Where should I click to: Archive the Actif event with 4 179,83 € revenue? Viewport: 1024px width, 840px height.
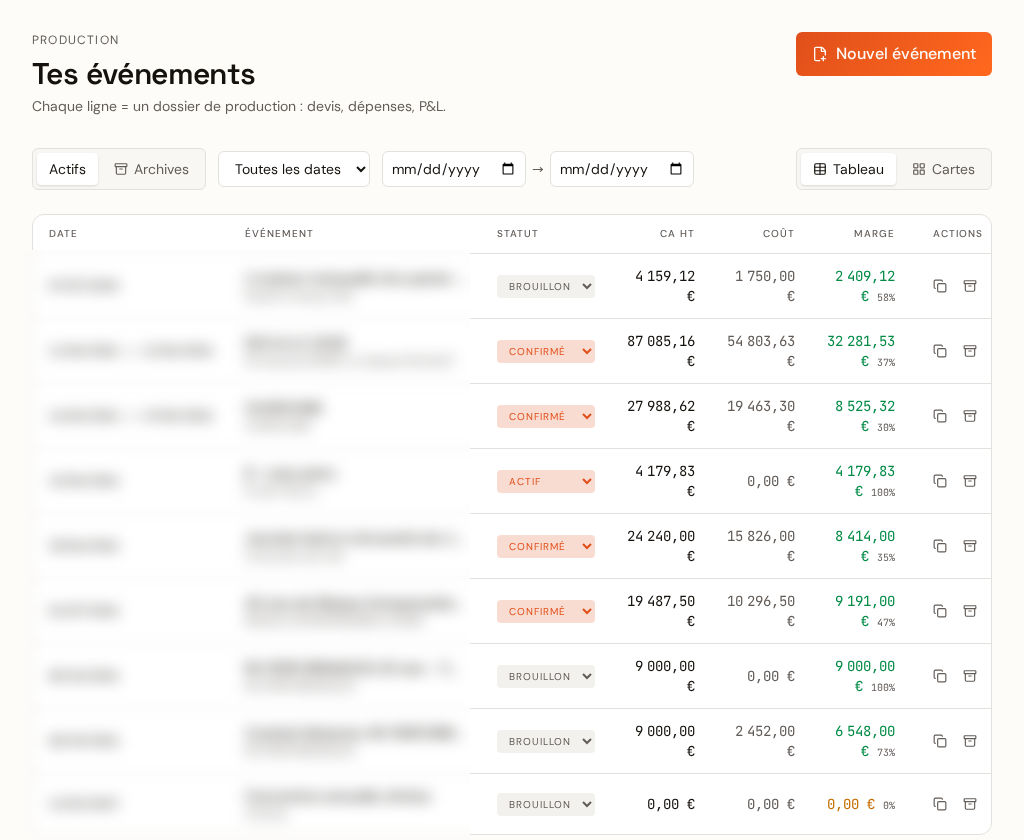coord(970,481)
